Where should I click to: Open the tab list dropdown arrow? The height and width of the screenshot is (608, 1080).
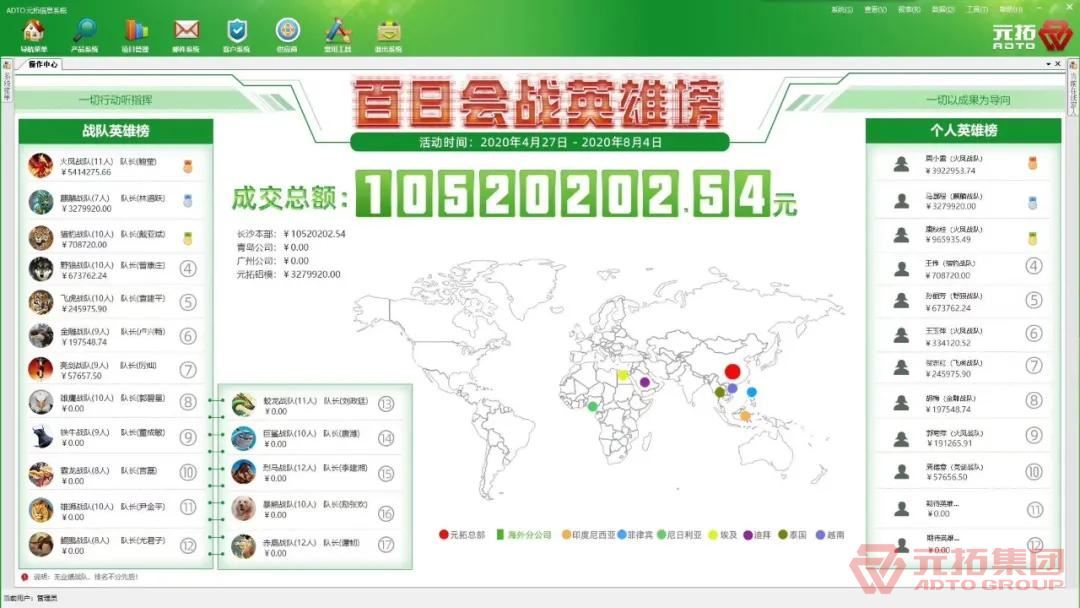pyautogui.click(x=1048, y=64)
